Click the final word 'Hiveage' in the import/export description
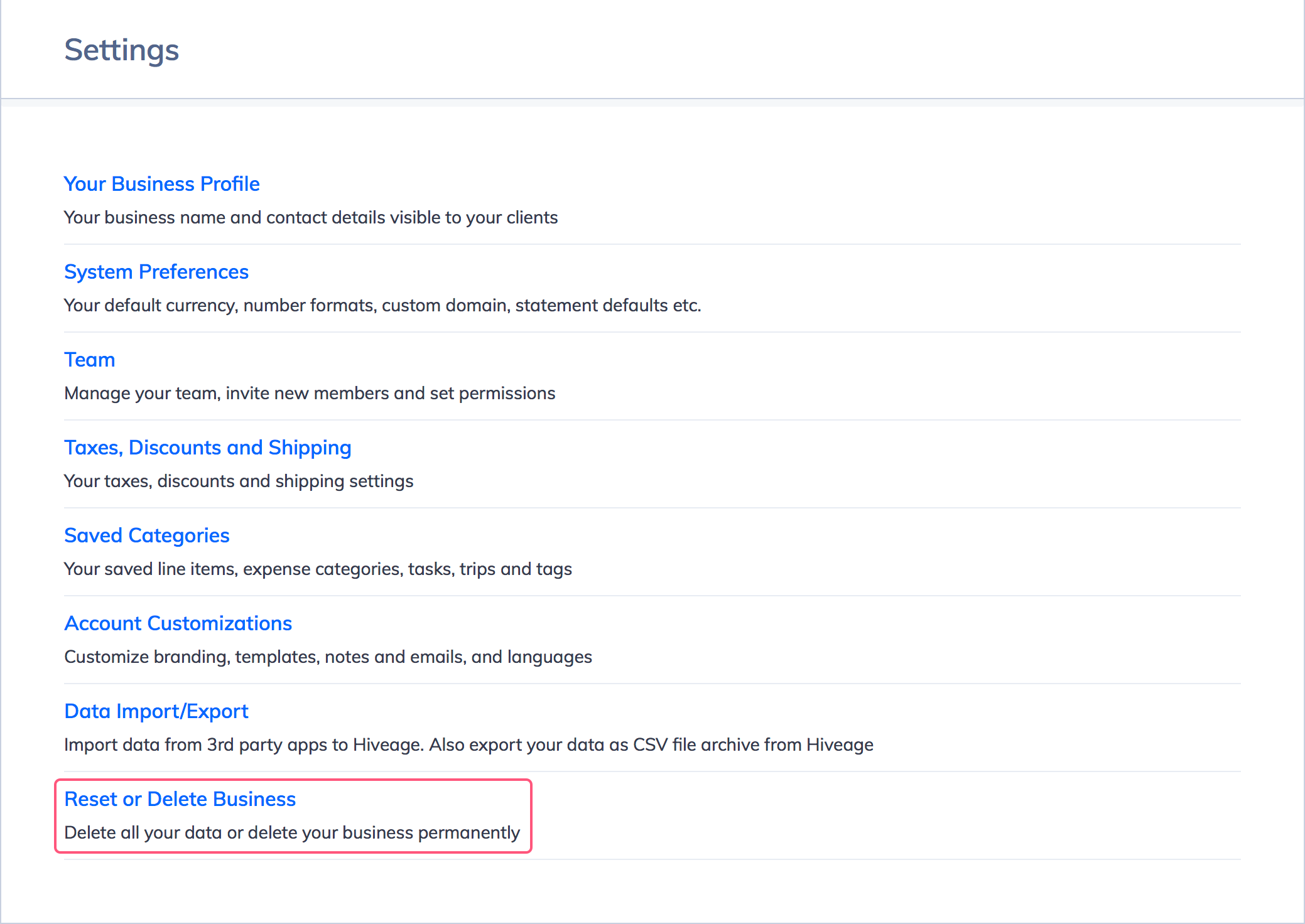Viewport: 1305px width, 924px height. (x=840, y=744)
